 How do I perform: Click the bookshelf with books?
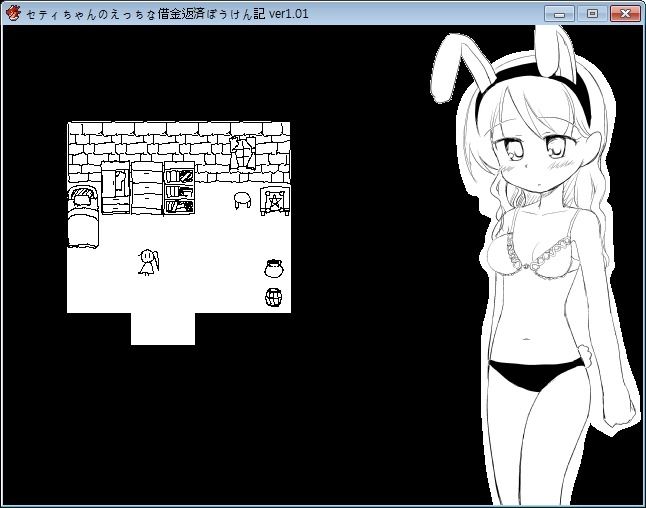pyautogui.click(x=179, y=188)
